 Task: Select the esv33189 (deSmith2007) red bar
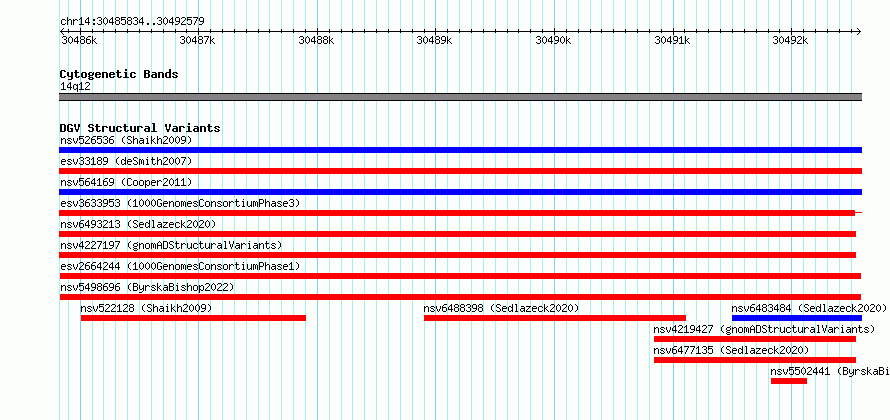[x=460, y=171]
